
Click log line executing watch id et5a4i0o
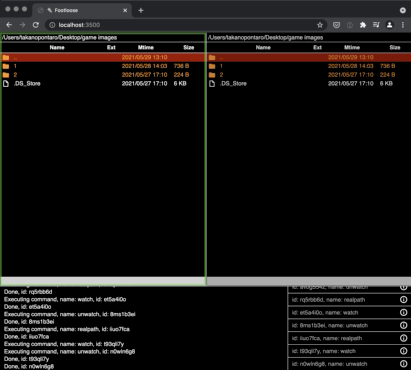click(x=65, y=299)
